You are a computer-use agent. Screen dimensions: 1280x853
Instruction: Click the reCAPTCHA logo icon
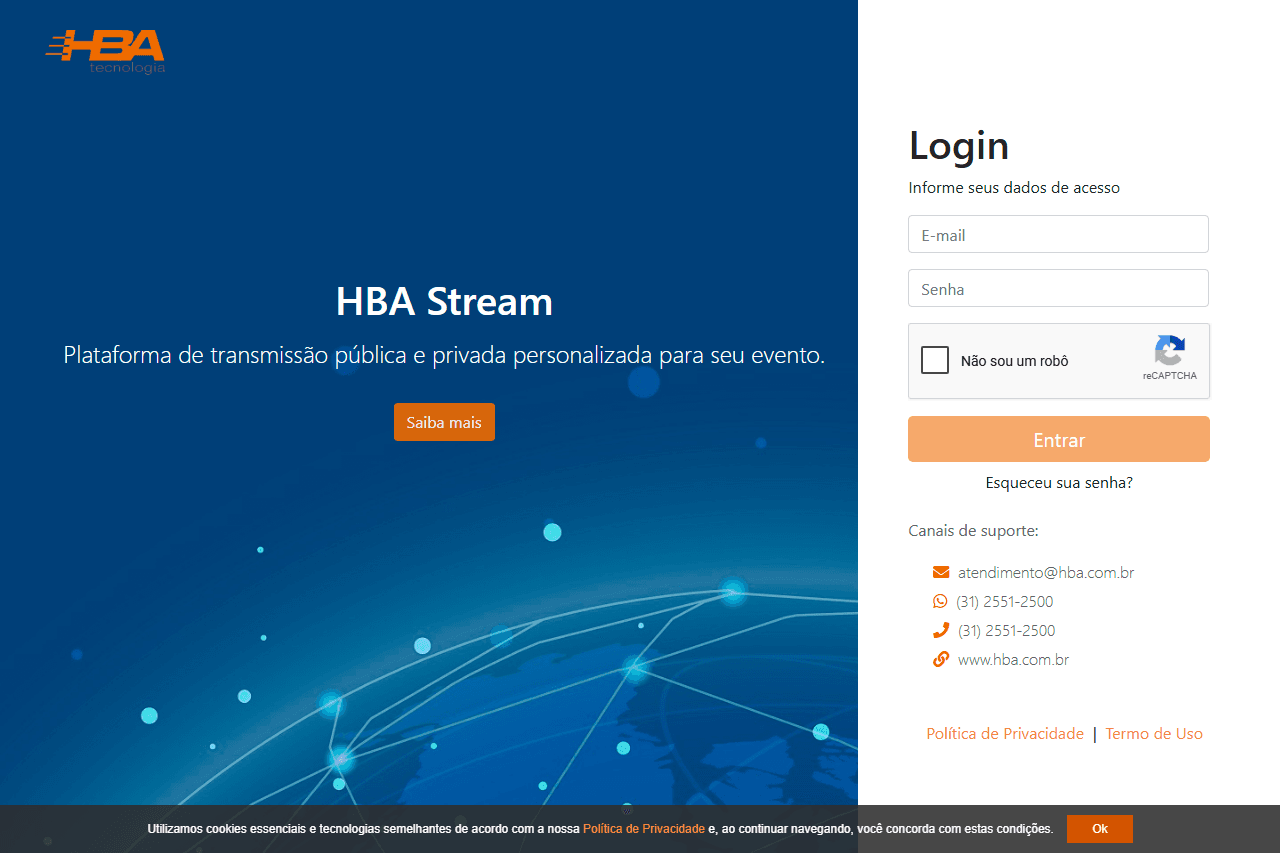1170,351
